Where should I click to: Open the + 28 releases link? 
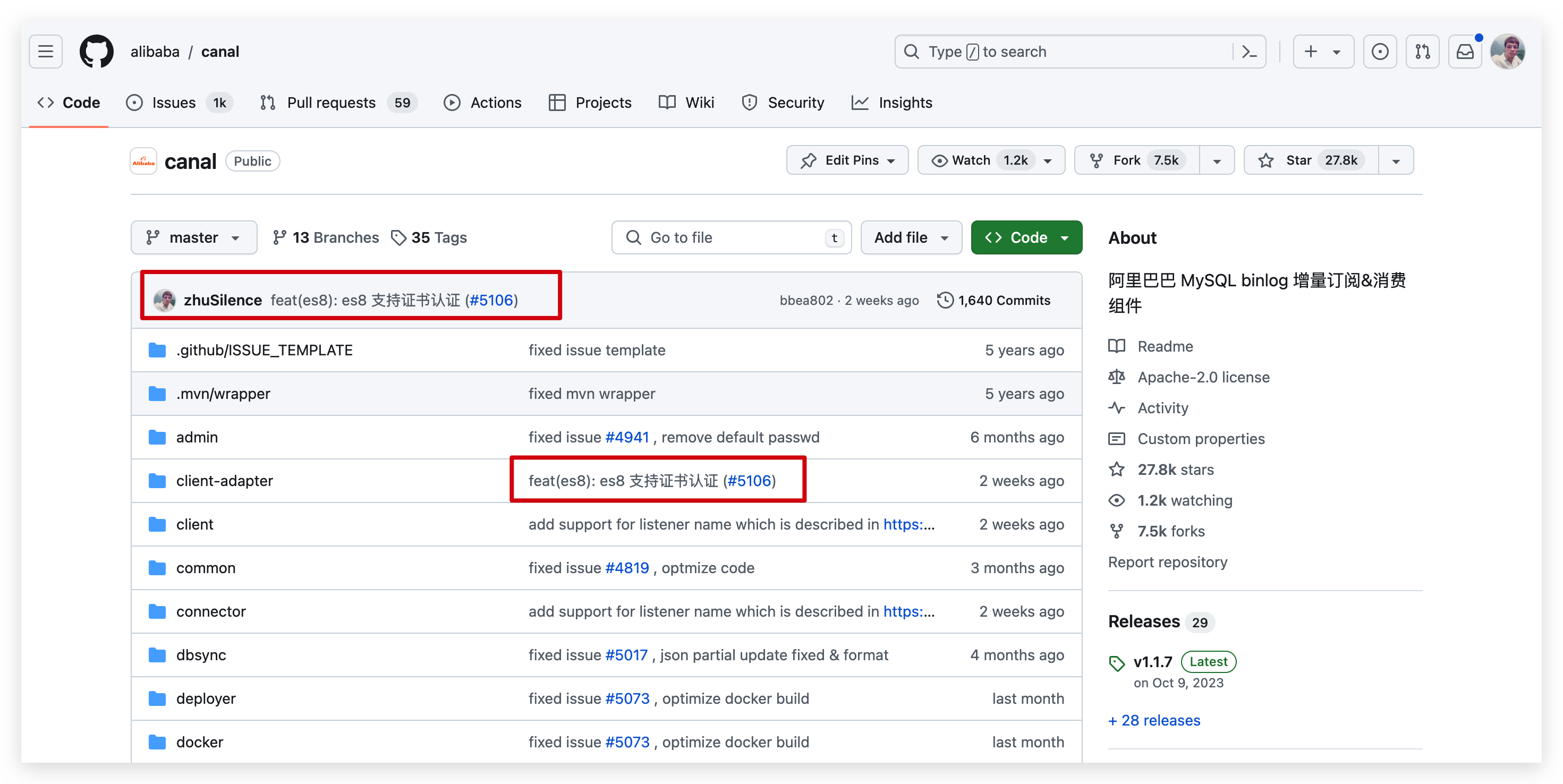[1154, 720]
